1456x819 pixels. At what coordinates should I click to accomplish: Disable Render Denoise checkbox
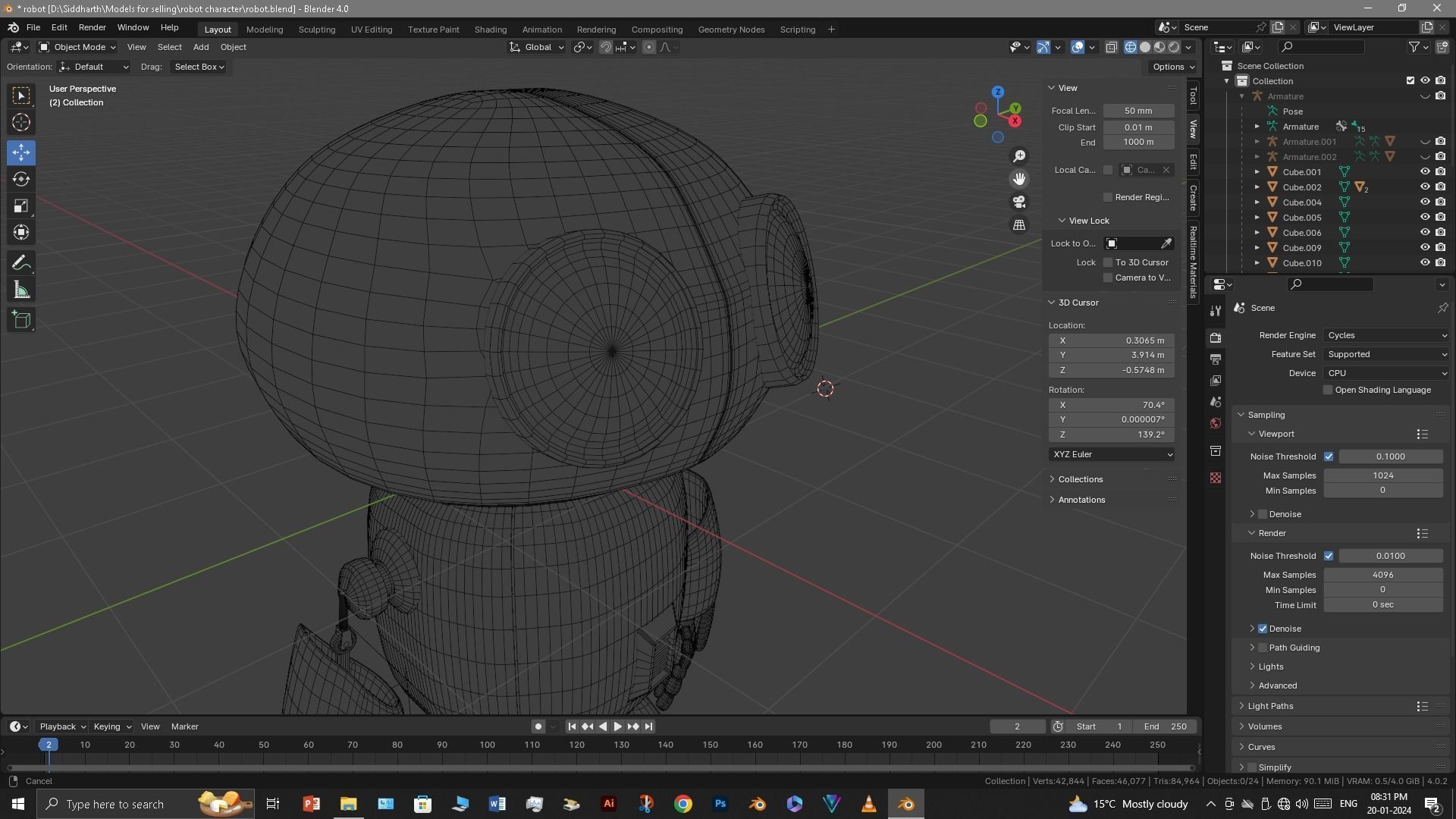(x=1263, y=629)
